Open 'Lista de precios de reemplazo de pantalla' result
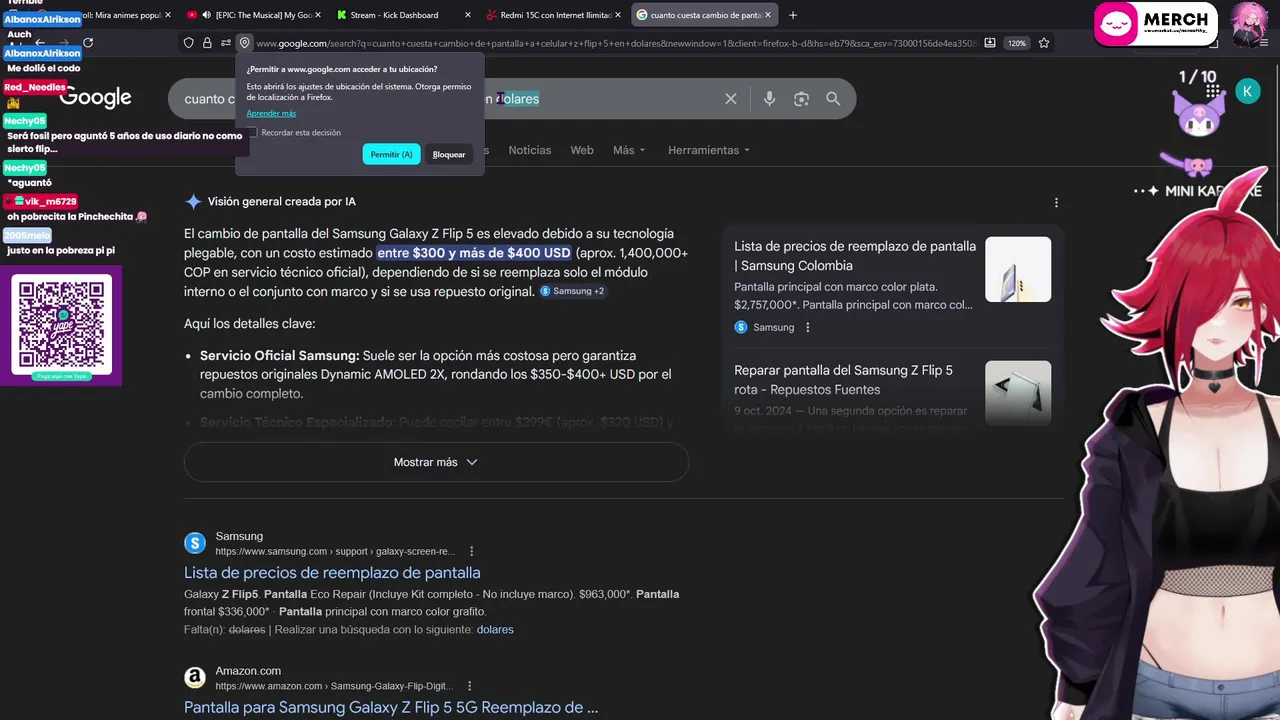 [x=332, y=573]
